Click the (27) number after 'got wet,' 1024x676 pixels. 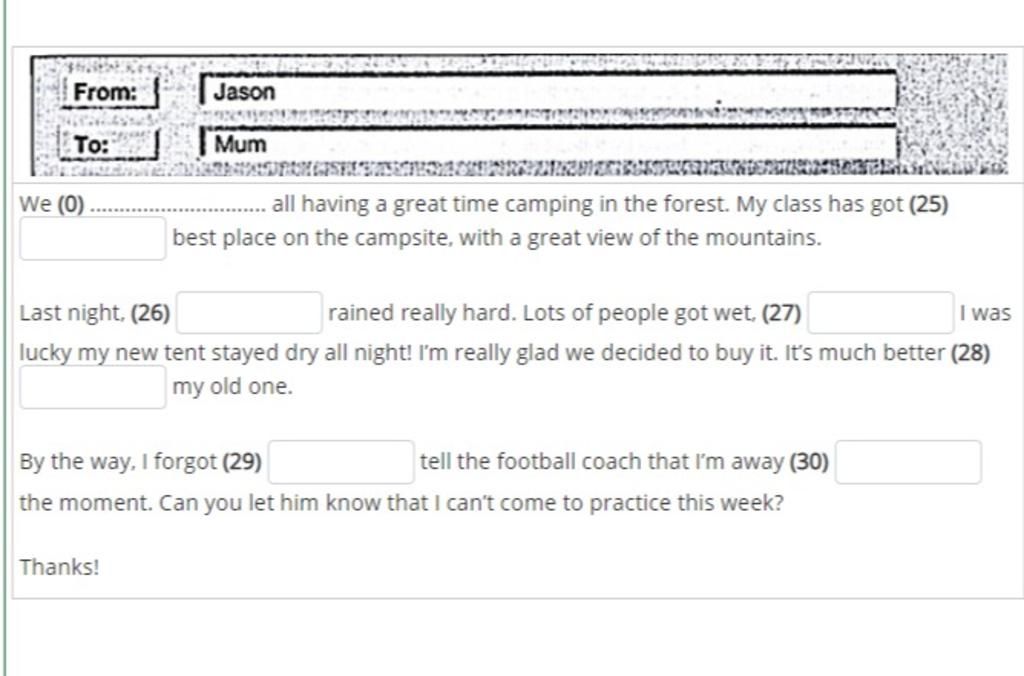[781, 313]
